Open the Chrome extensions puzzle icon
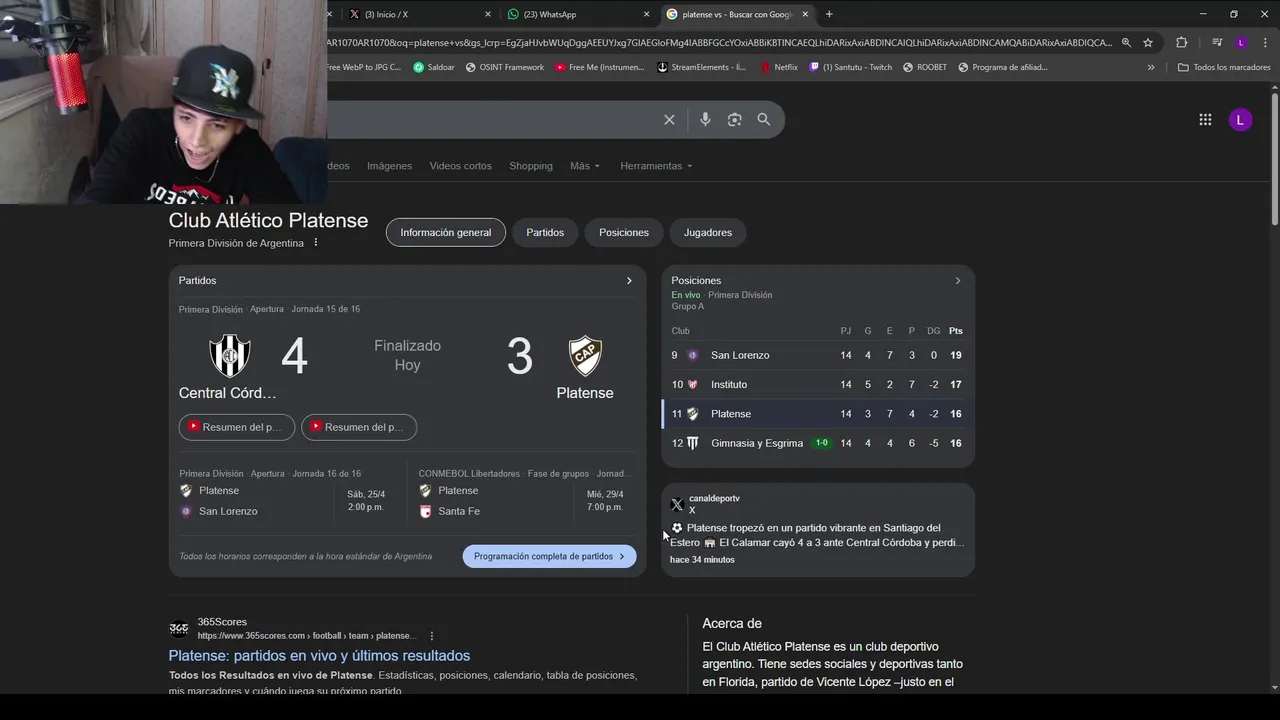 coord(1181,42)
